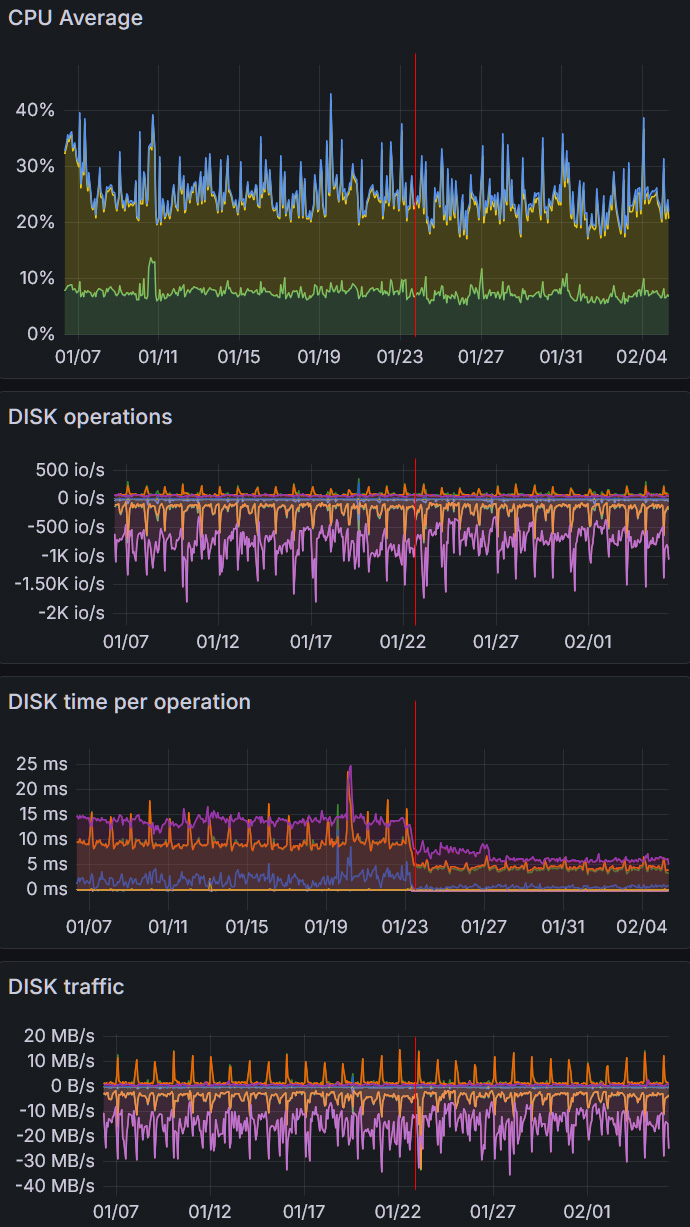The image size is (690, 1227).
Task: Click 02/01 on the DISK traffic time axis
Action: click(589, 1211)
